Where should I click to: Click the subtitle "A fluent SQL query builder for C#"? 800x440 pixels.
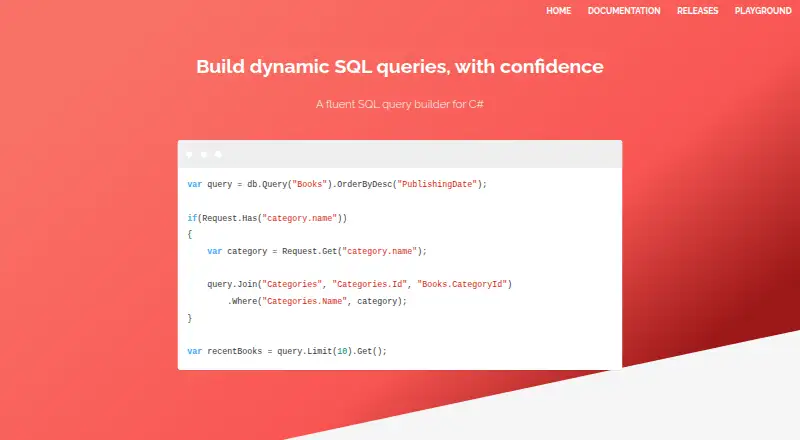[x=400, y=104]
